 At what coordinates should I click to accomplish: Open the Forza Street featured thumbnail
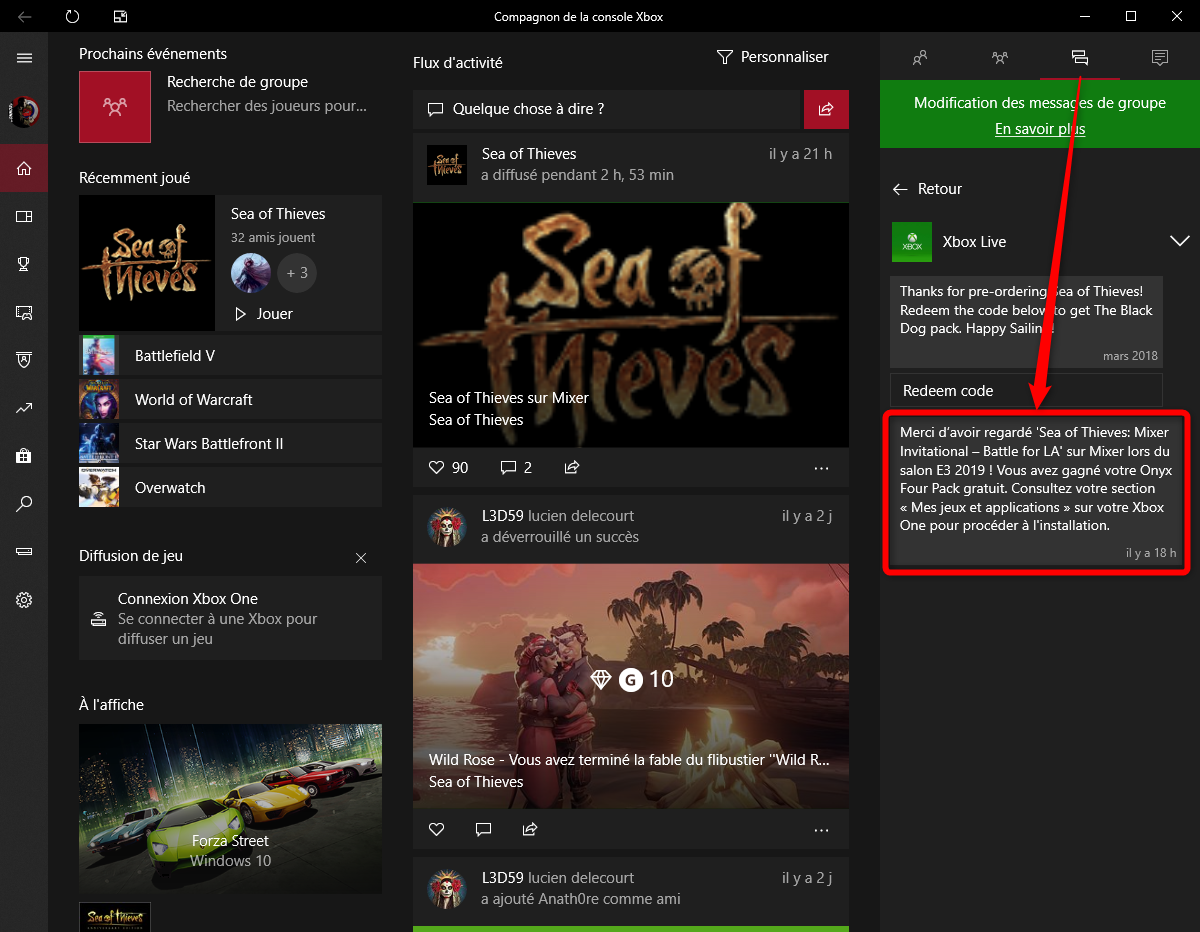coord(230,809)
